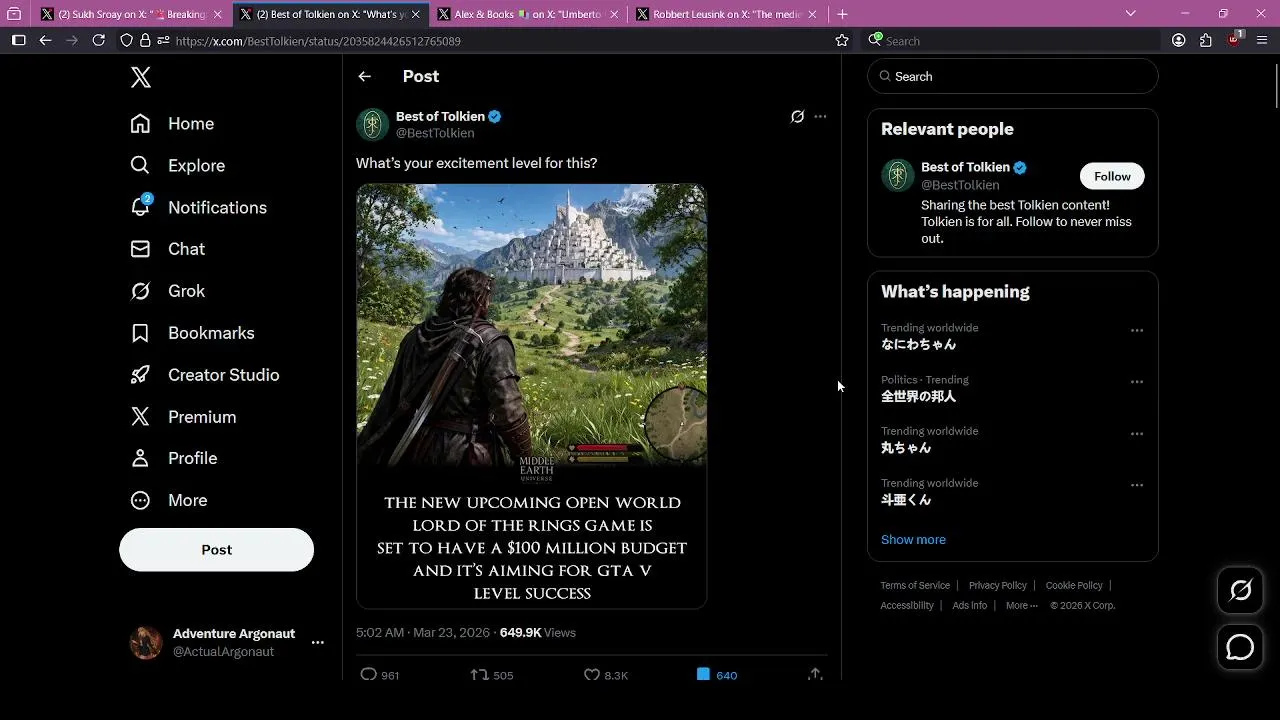The height and width of the screenshot is (720, 1280).
Task: Open more options for 丸ちゃん trend
Action: pyautogui.click(x=1137, y=434)
